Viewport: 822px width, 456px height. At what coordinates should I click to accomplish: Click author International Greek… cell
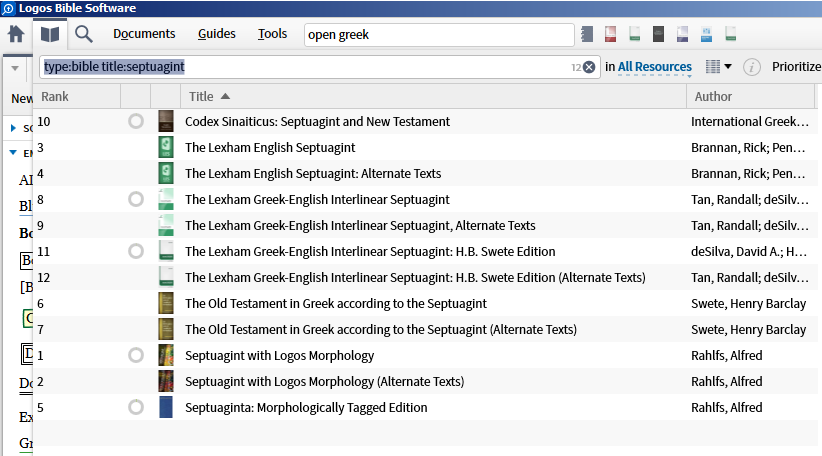click(750, 122)
